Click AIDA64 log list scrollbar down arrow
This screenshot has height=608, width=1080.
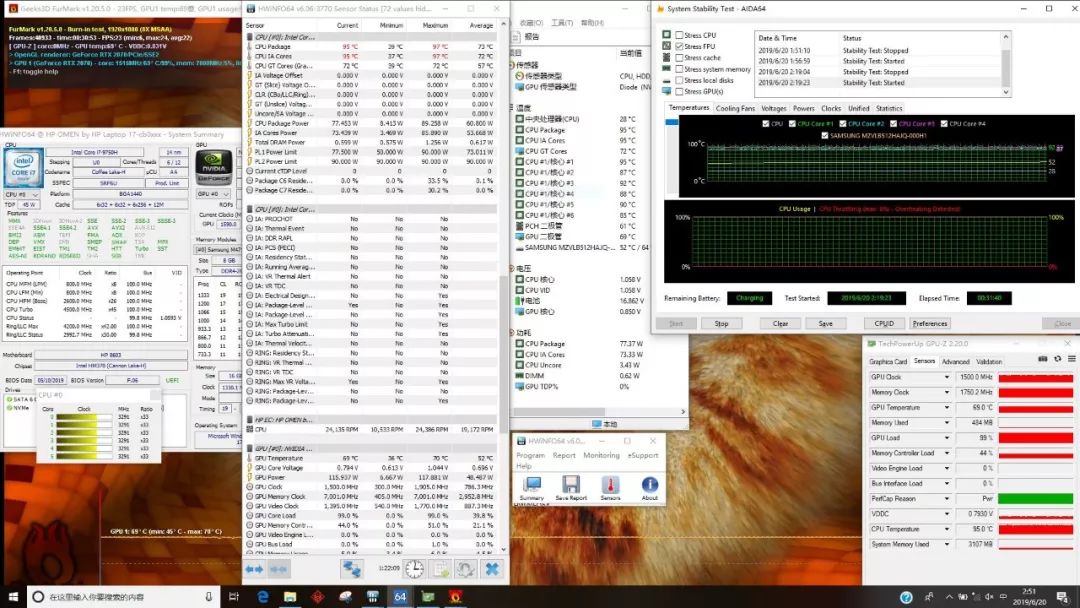click(x=1006, y=92)
